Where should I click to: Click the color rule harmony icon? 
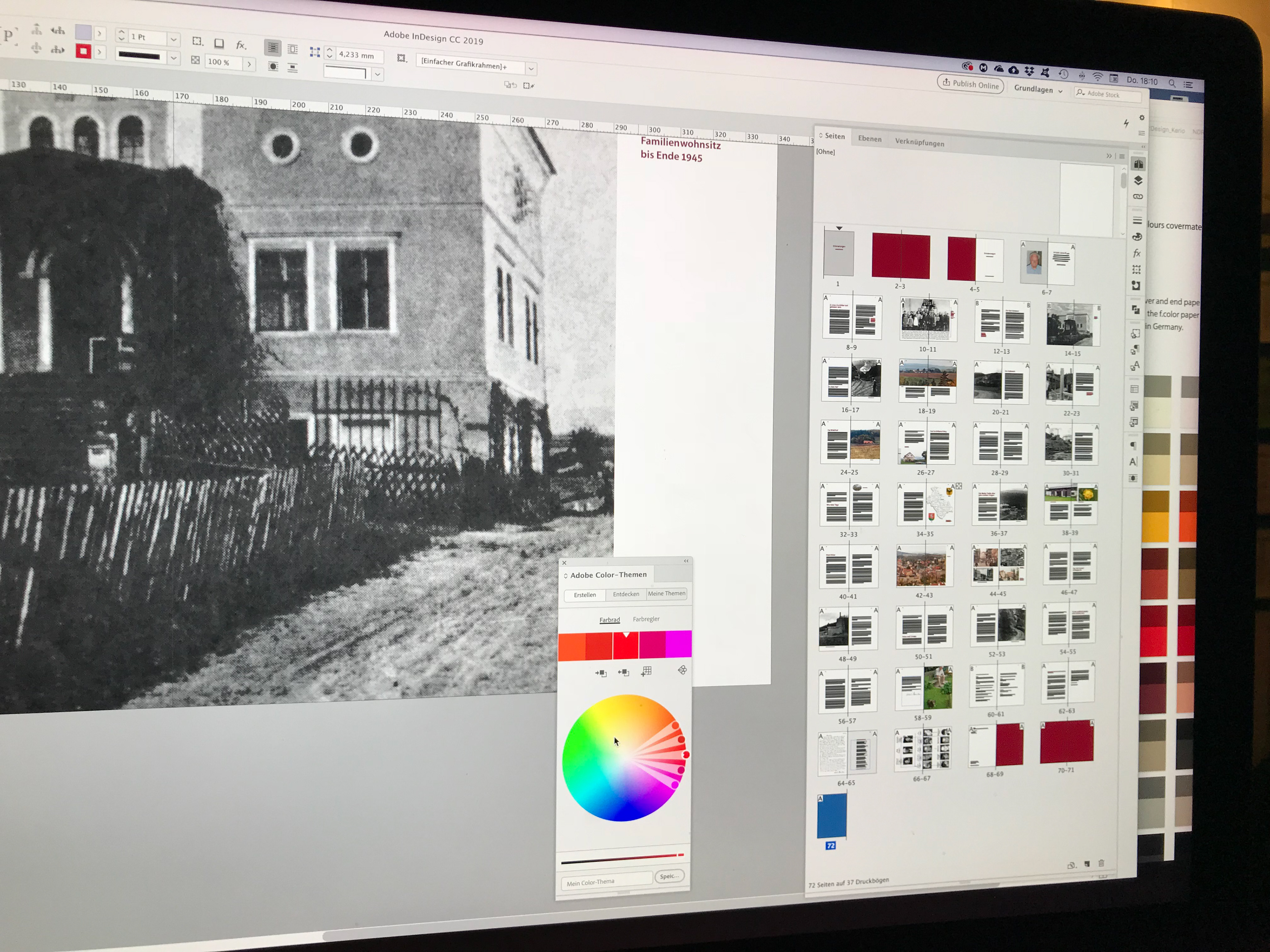coord(682,670)
